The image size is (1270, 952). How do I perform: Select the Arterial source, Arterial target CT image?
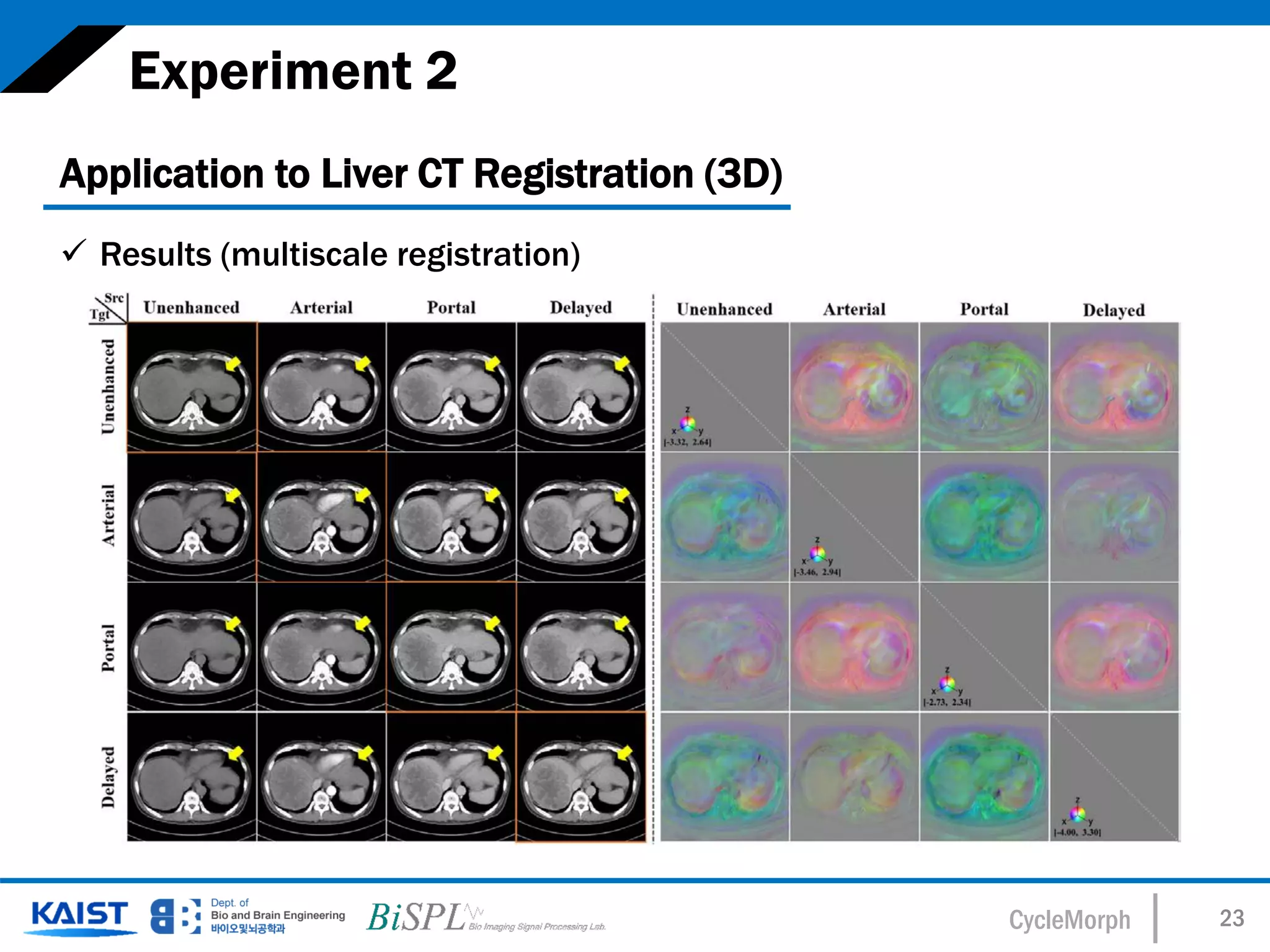pyautogui.click(x=321, y=517)
